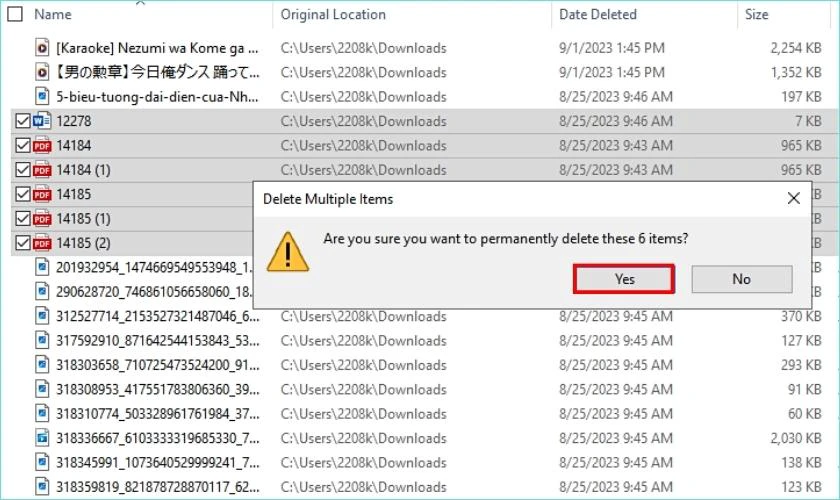Image resolution: width=840 pixels, height=500 pixels.
Task: Click the image icon of 317592910 file
Action: tap(42, 340)
